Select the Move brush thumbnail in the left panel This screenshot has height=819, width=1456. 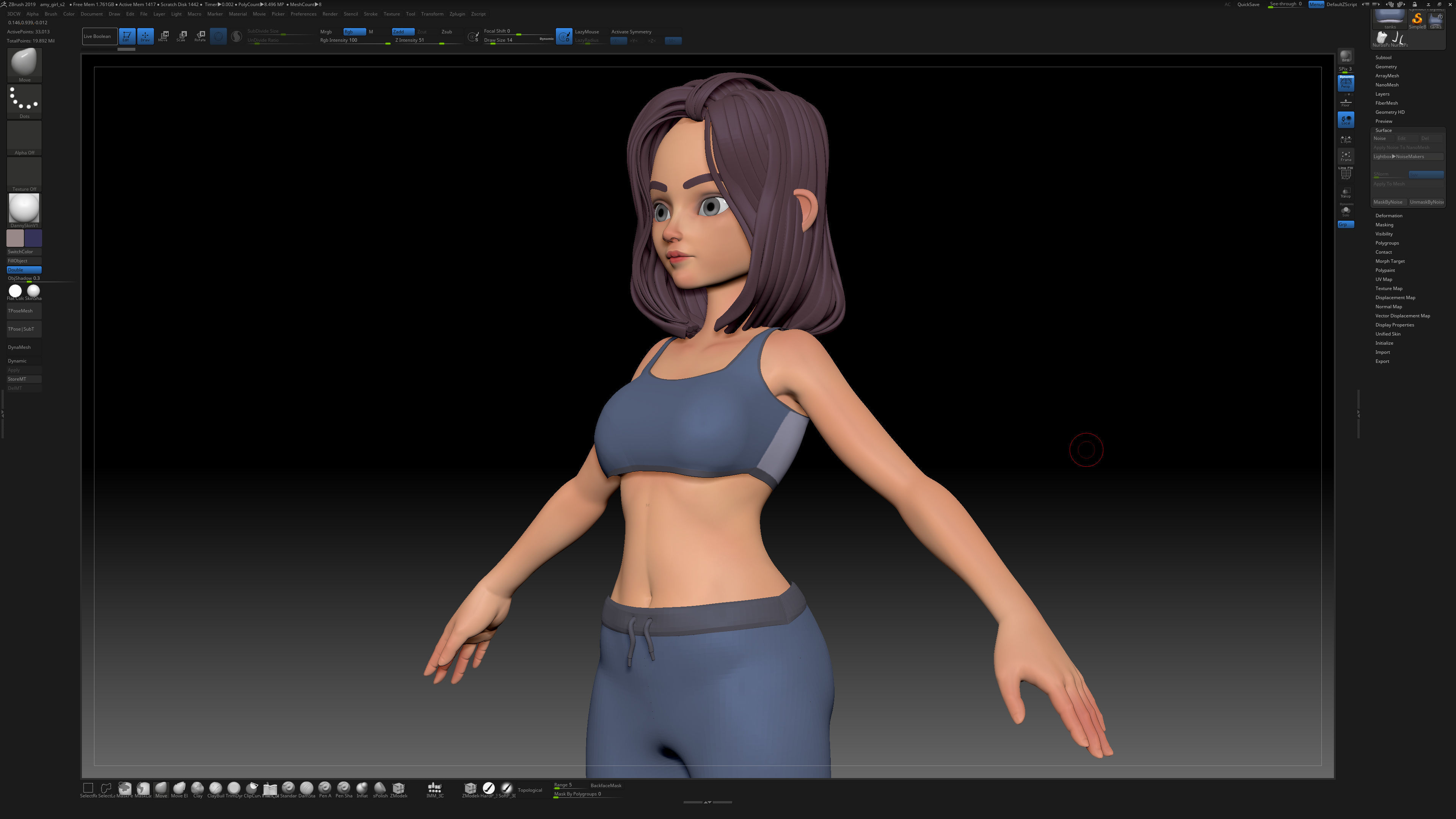coord(24,64)
